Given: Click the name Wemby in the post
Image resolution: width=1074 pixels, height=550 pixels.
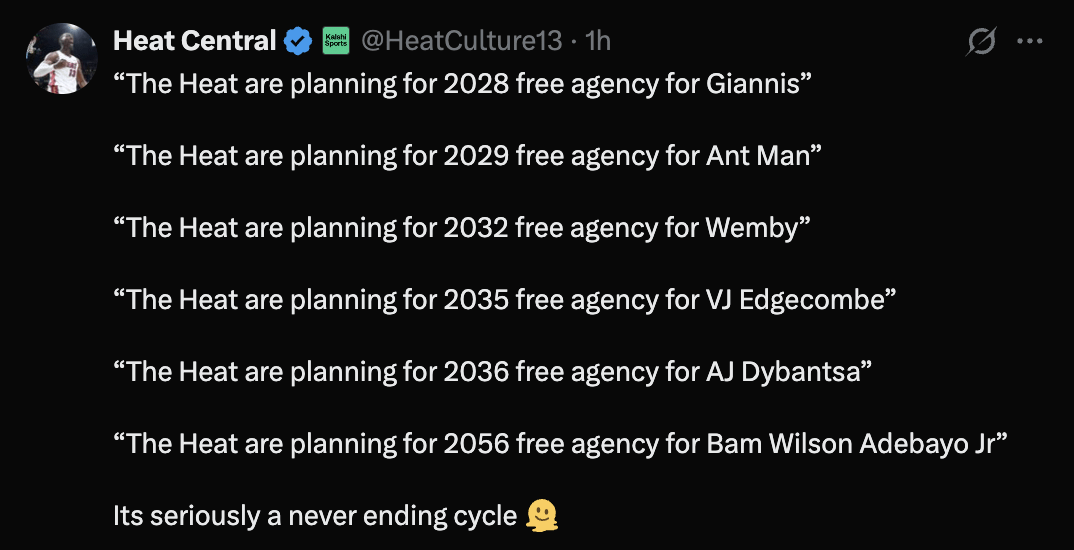Looking at the screenshot, I should pyautogui.click(x=752, y=228).
